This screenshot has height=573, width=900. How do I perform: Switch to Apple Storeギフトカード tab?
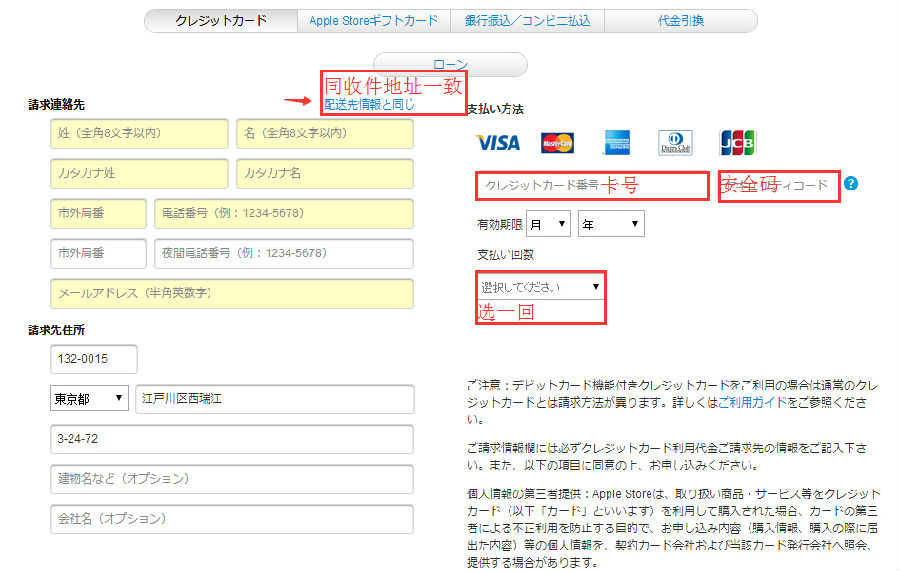[x=373, y=20]
